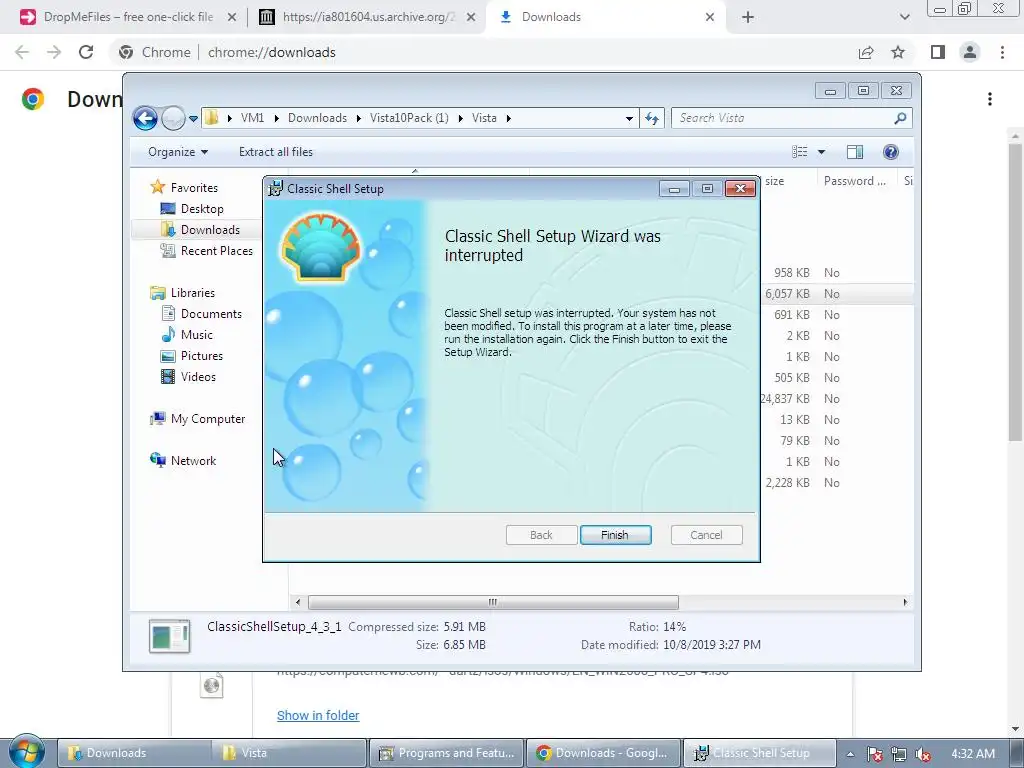This screenshot has width=1024, height=768.
Task: Open a new Chrome tab
Action: [748, 18]
